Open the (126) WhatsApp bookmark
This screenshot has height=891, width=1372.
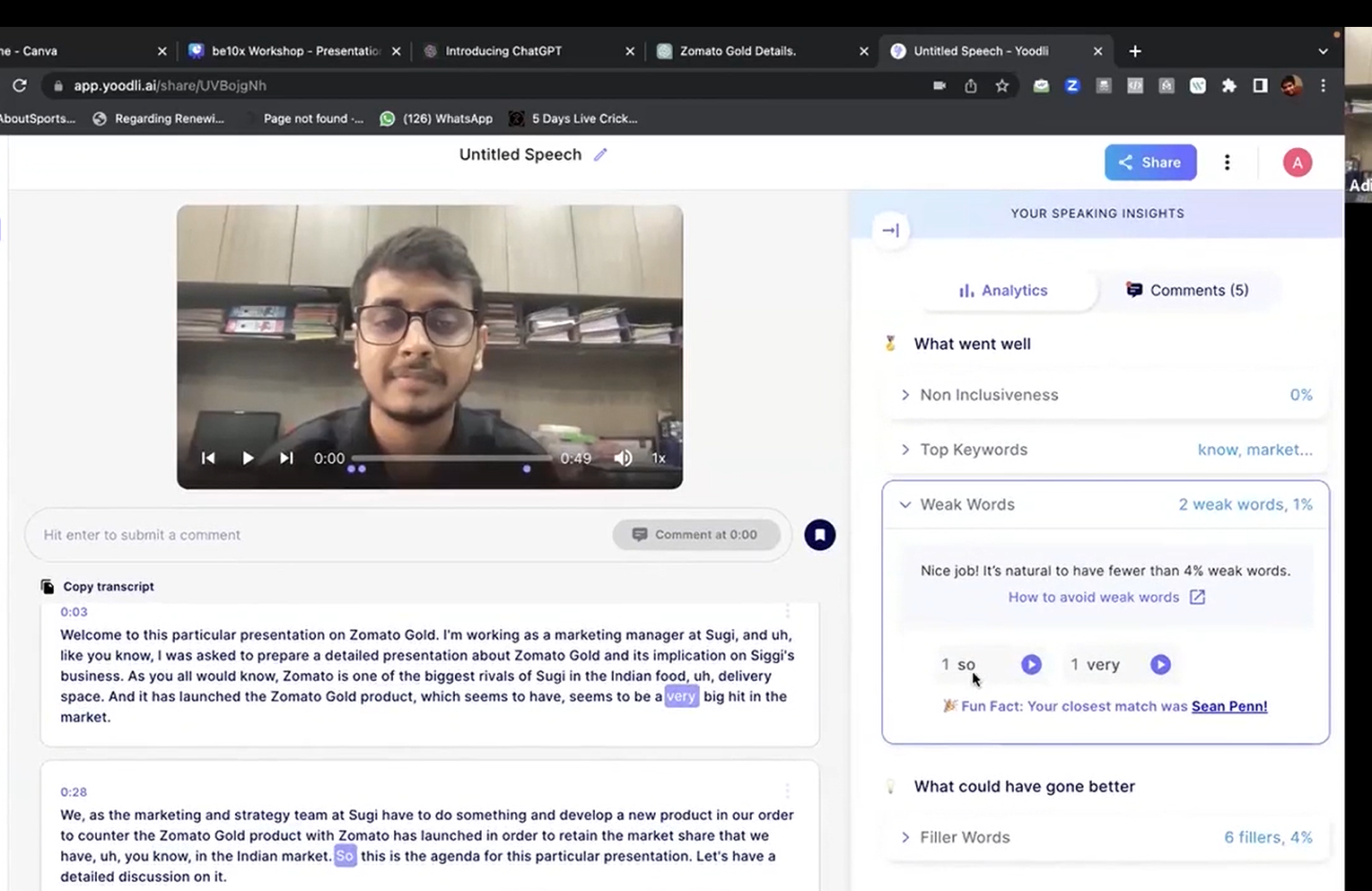[436, 118]
